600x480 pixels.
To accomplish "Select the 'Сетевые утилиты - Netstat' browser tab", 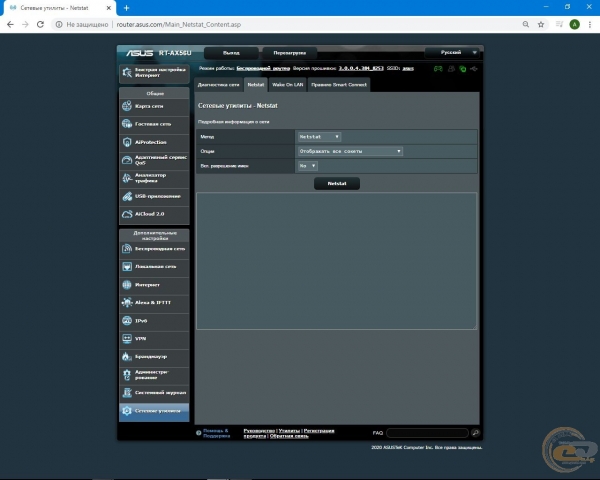I will (57, 8).
